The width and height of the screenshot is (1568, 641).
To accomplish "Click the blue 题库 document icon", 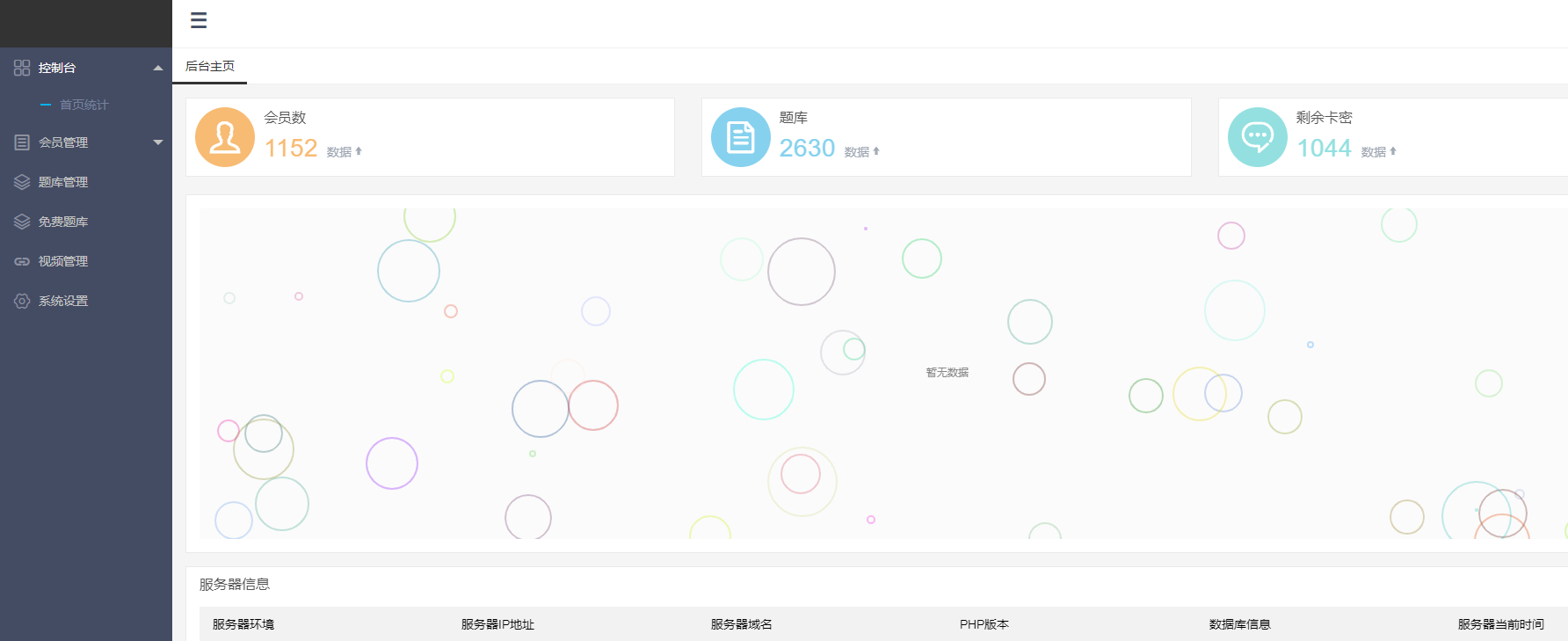I will pyautogui.click(x=741, y=137).
